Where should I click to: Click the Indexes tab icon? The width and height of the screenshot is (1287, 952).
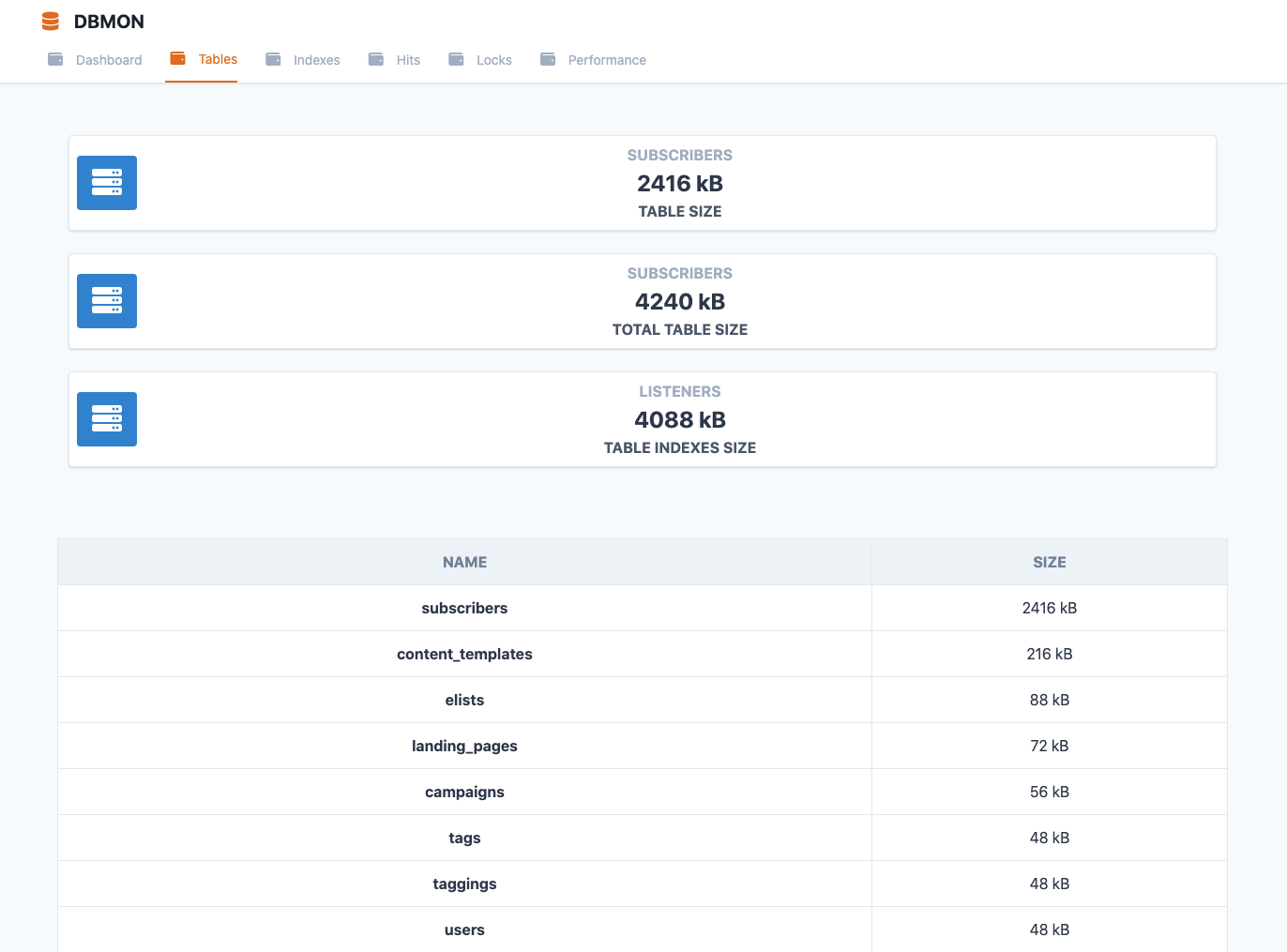click(274, 58)
